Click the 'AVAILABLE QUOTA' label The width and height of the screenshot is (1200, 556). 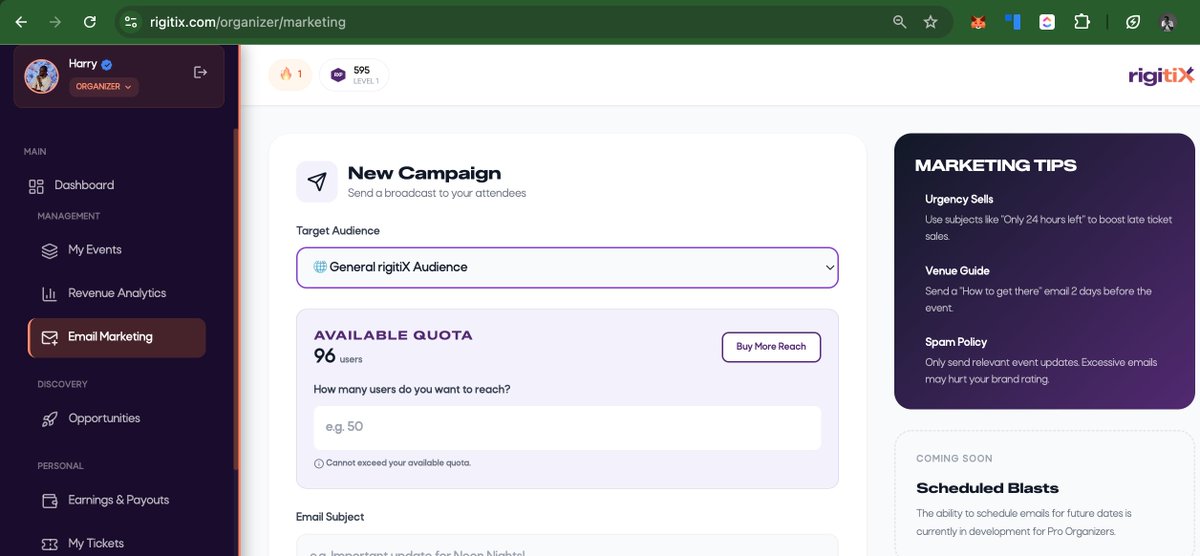[x=393, y=336]
